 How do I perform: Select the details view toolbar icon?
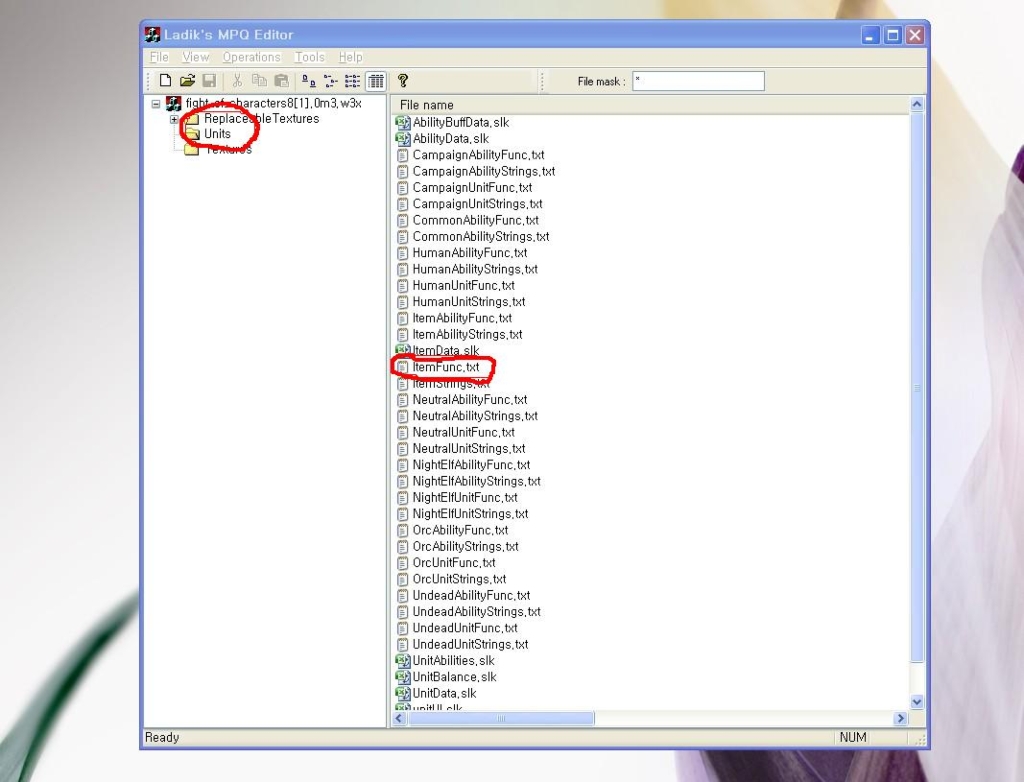pyautogui.click(x=376, y=81)
